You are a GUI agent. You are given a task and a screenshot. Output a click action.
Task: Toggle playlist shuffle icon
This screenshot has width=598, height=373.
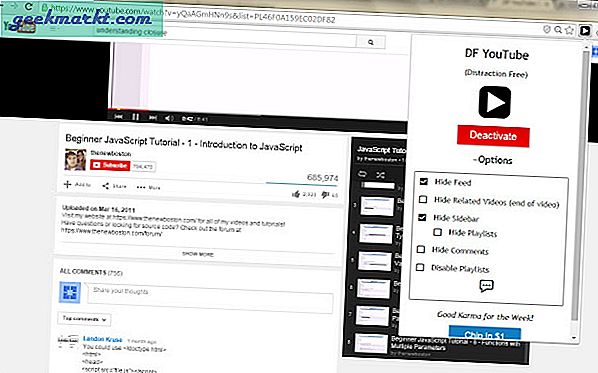[x=380, y=175]
